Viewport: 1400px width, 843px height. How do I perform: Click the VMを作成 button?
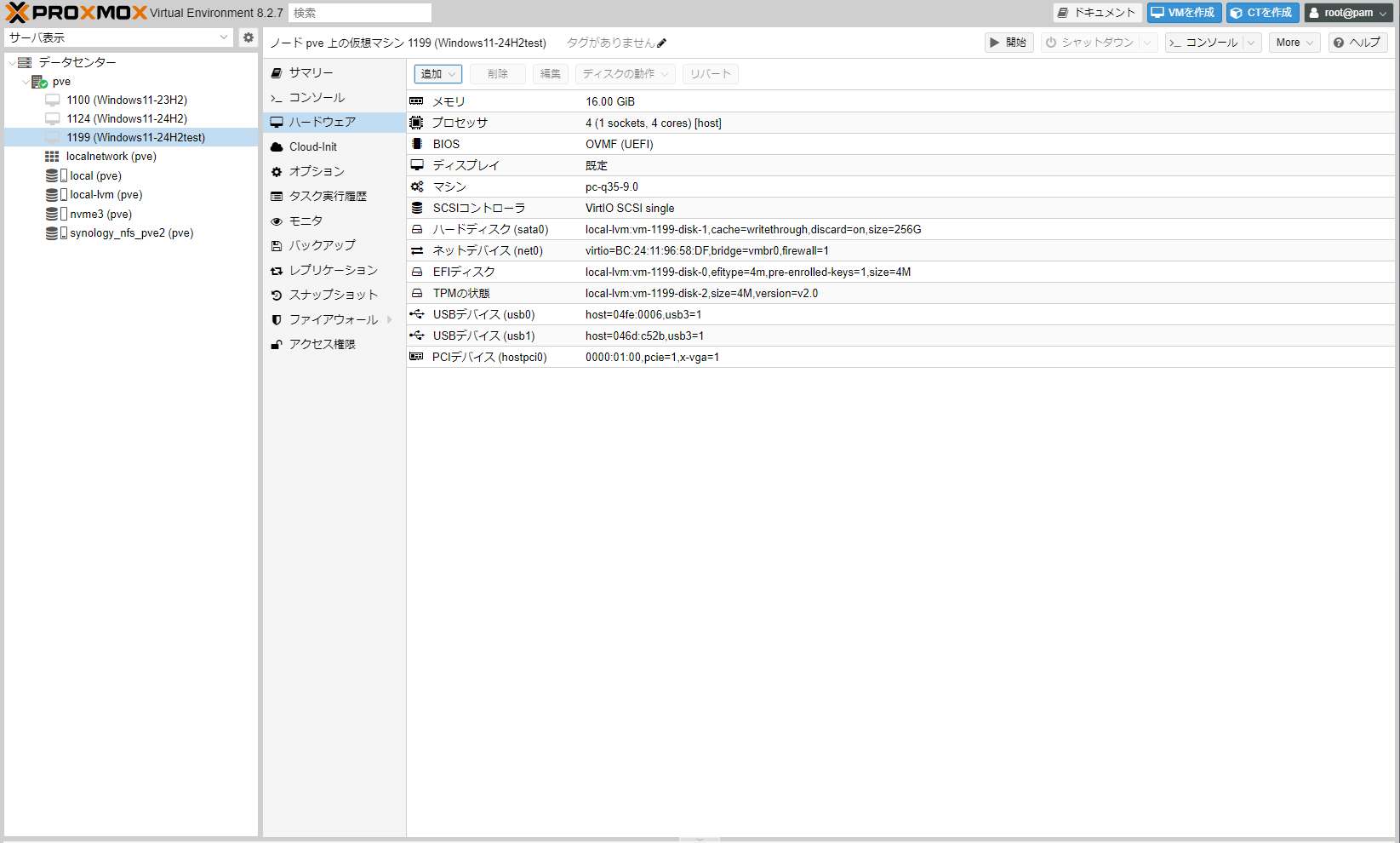(x=1184, y=13)
